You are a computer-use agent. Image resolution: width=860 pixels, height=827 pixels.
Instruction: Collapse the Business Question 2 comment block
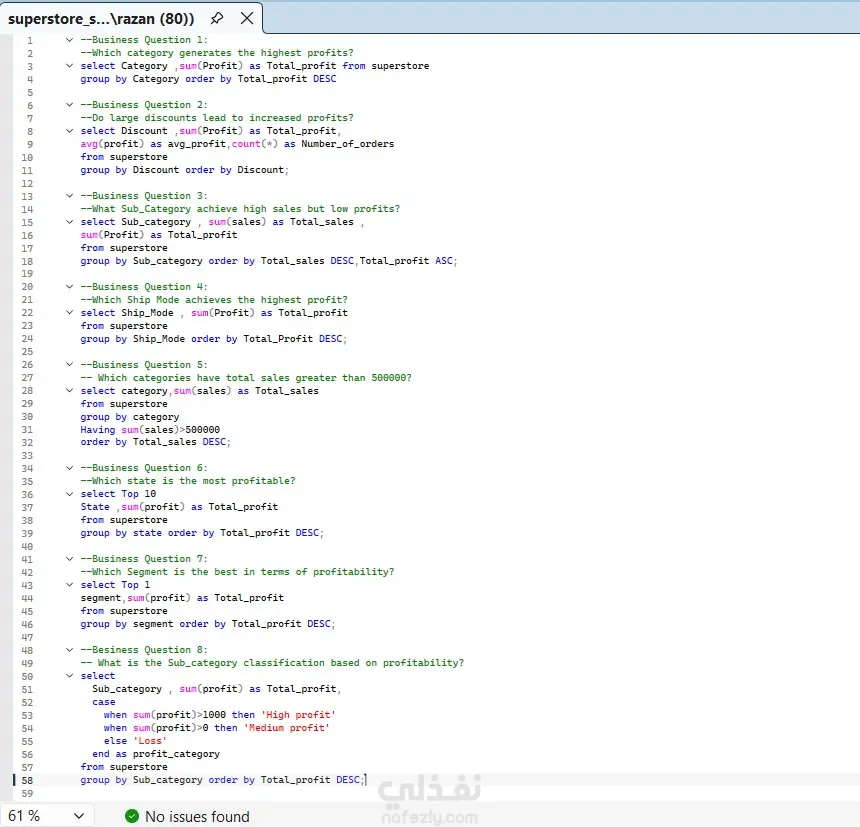click(x=70, y=105)
